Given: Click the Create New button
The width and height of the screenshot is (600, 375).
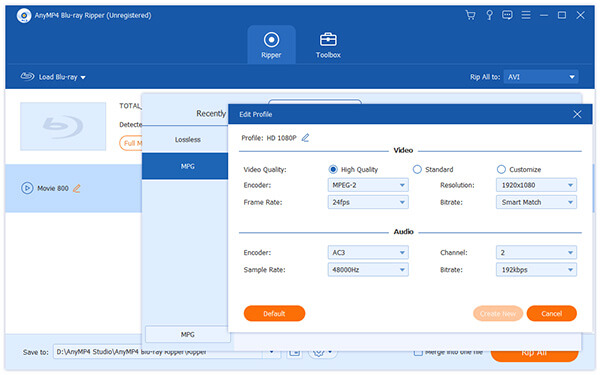Looking at the screenshot, I should (498, 313).
